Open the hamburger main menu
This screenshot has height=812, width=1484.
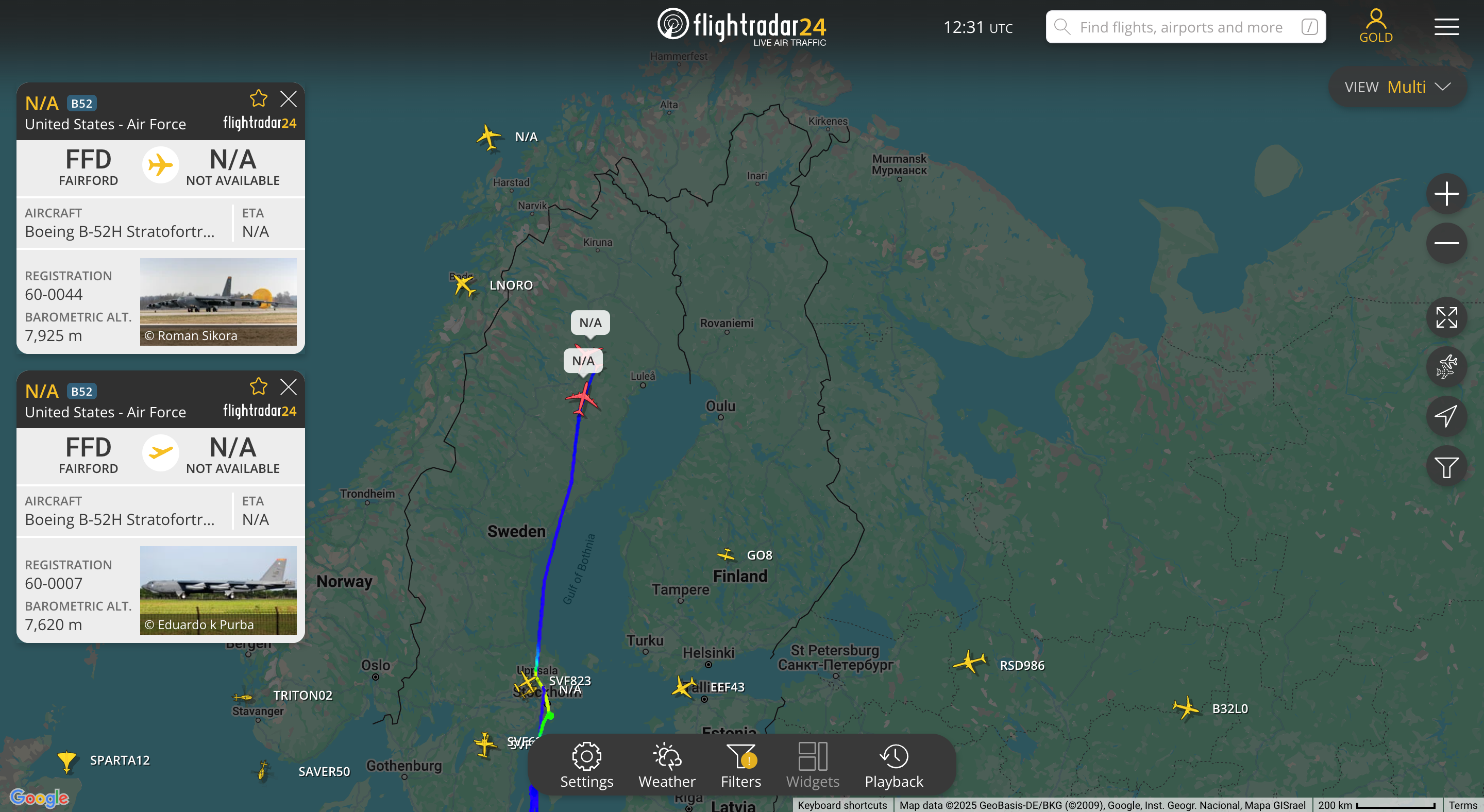point(1446,26)
